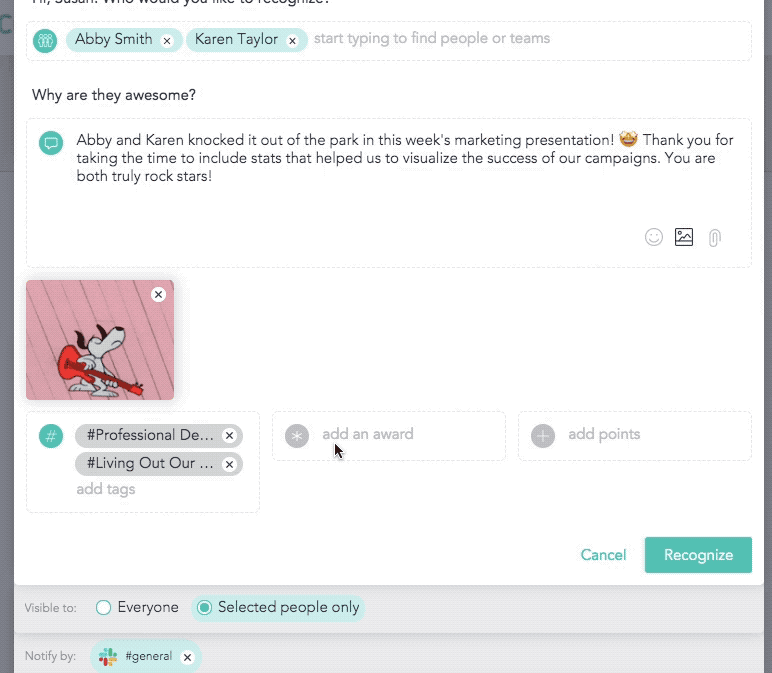Open the emoji picker smiley icon
The image size is (772, 673).
tap(653, 237)
